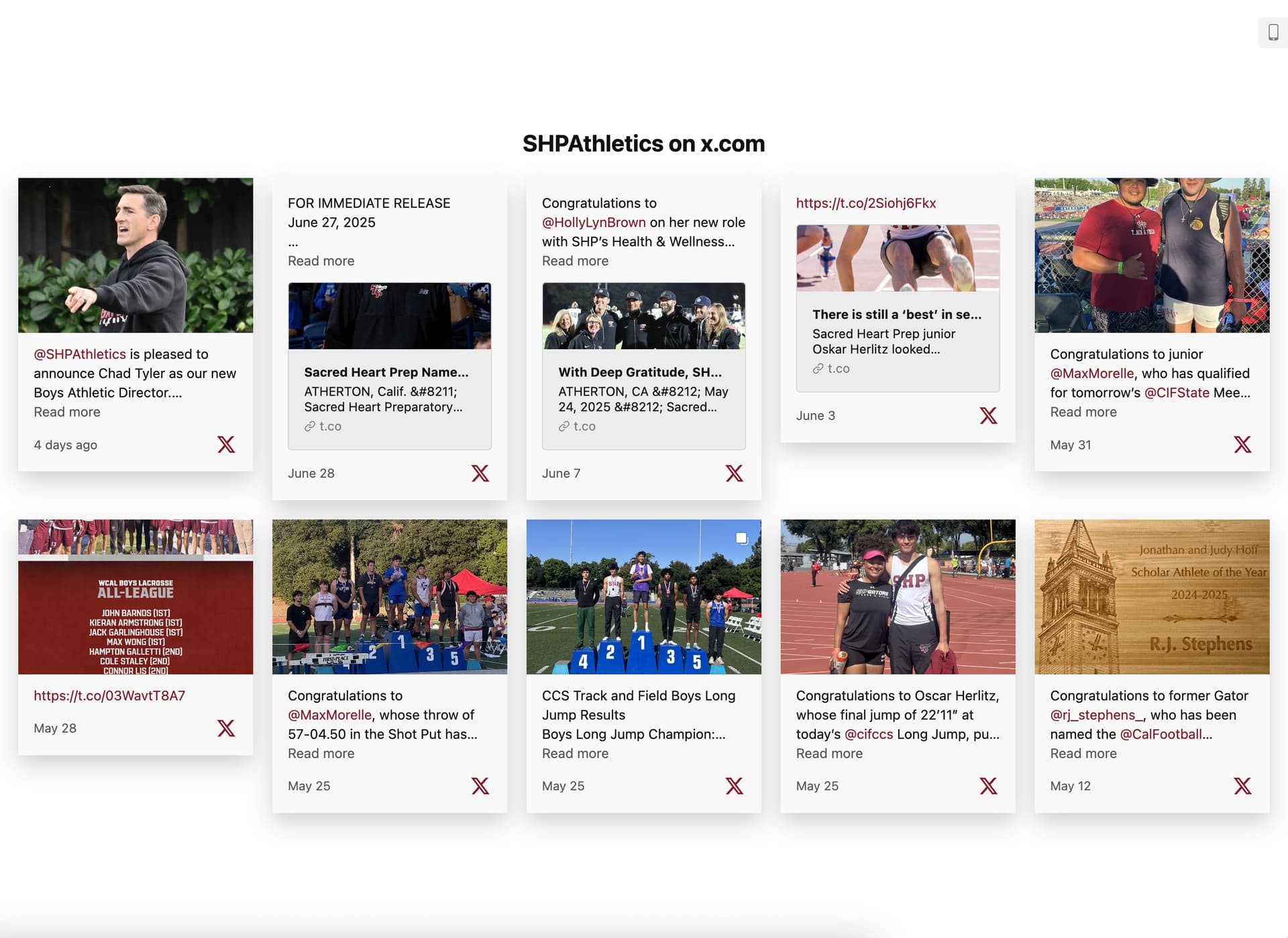The width and height of the screenshot is (1288, 938).
Task: Read more on Oscar Herlitz post
Action: coord(829,753)
